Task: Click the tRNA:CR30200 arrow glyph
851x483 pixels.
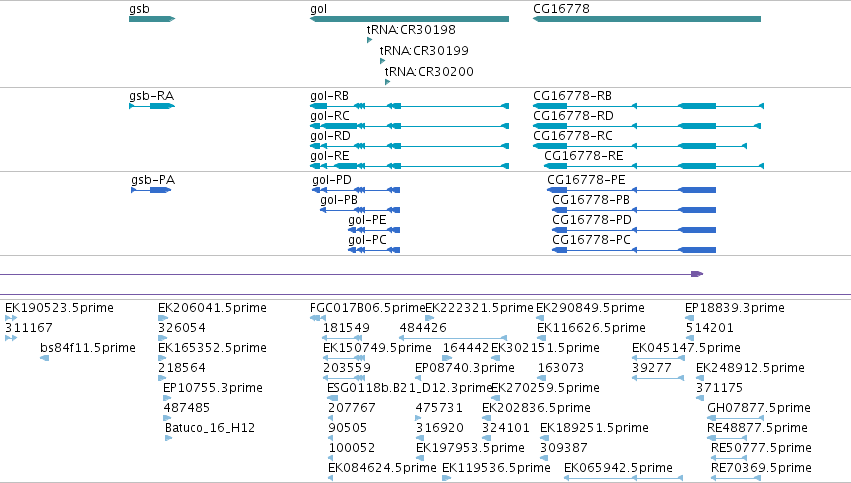Action: [388, 82]
